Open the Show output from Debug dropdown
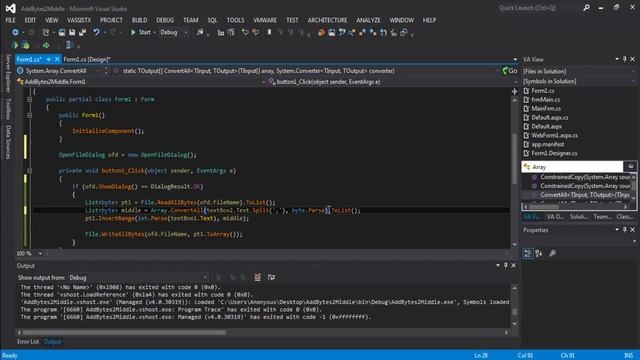The width and height of the screenshot is (640, 360). 205,278
